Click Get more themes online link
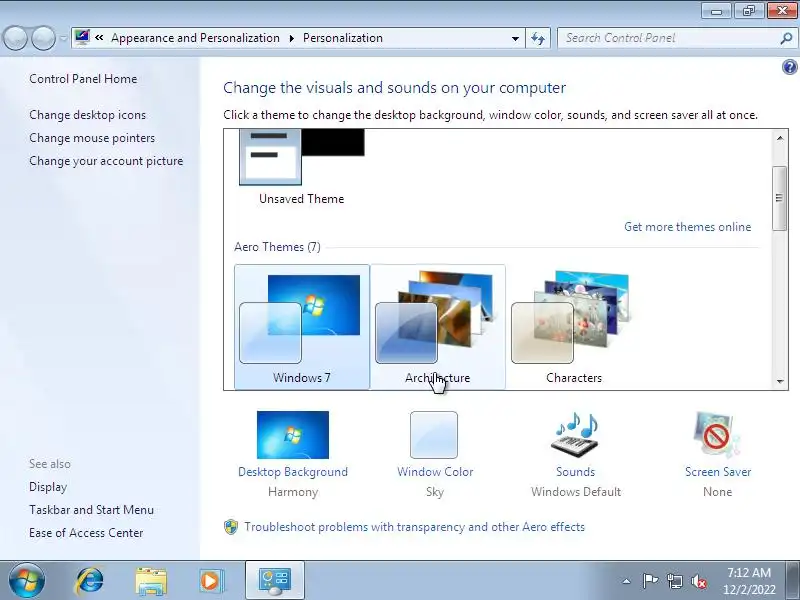Viewport: 800px width, 600px height. 687,227
